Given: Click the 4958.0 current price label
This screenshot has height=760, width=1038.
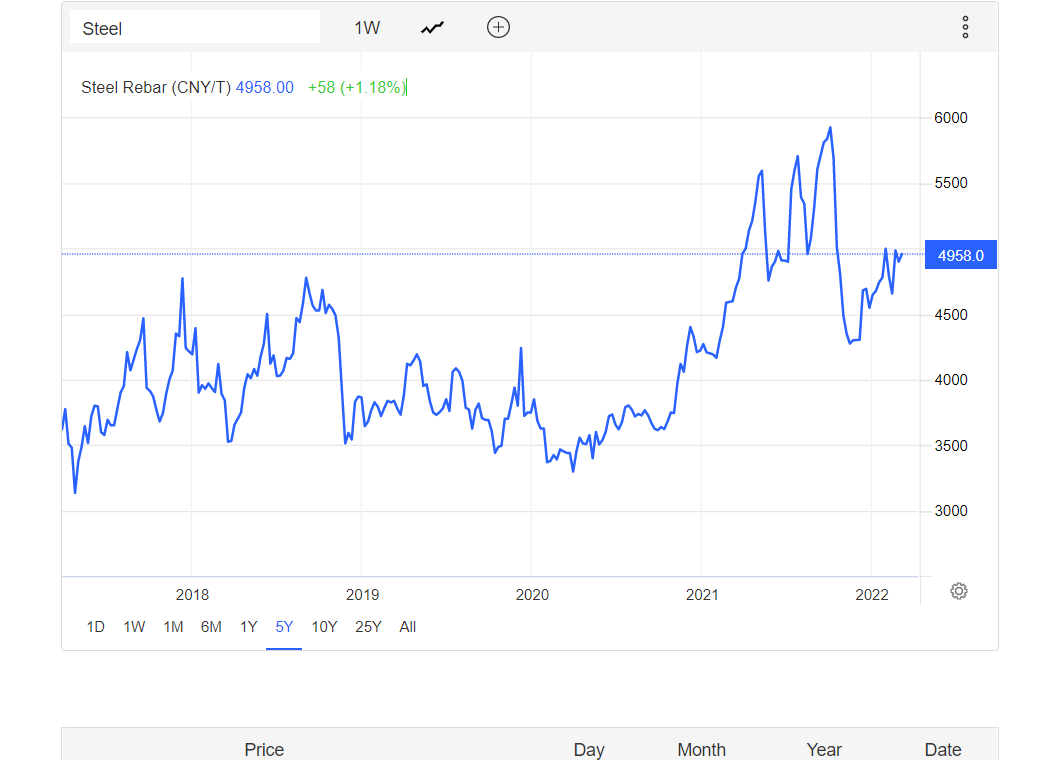Looking at the screenshot, I should coord(960,256).
